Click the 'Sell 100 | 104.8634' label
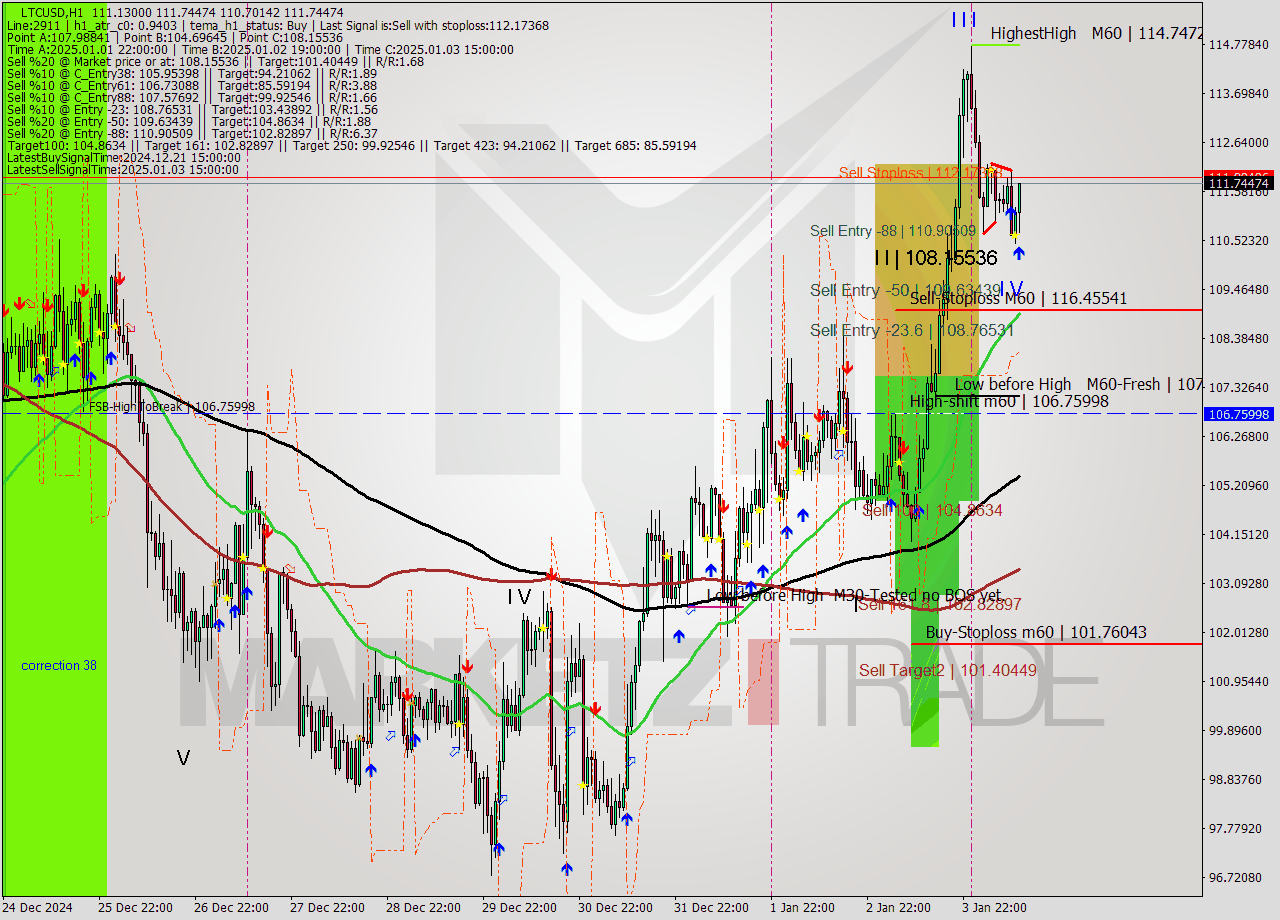Screen dimensions: 1280x920 (932, 510)
